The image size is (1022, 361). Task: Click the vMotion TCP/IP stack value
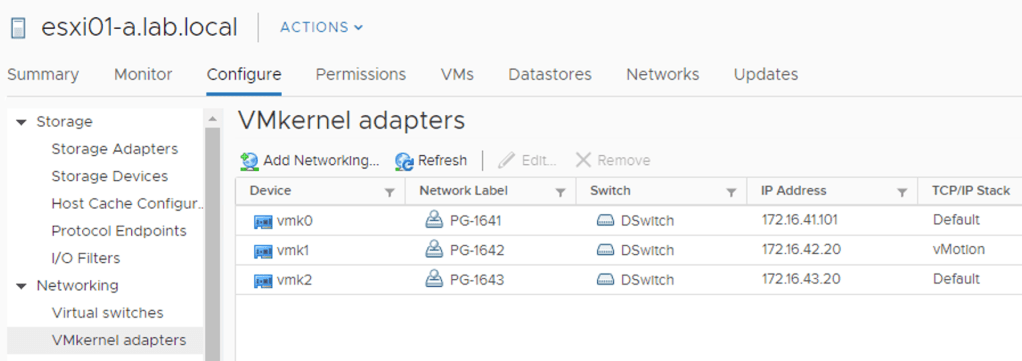tap(959, 250)
